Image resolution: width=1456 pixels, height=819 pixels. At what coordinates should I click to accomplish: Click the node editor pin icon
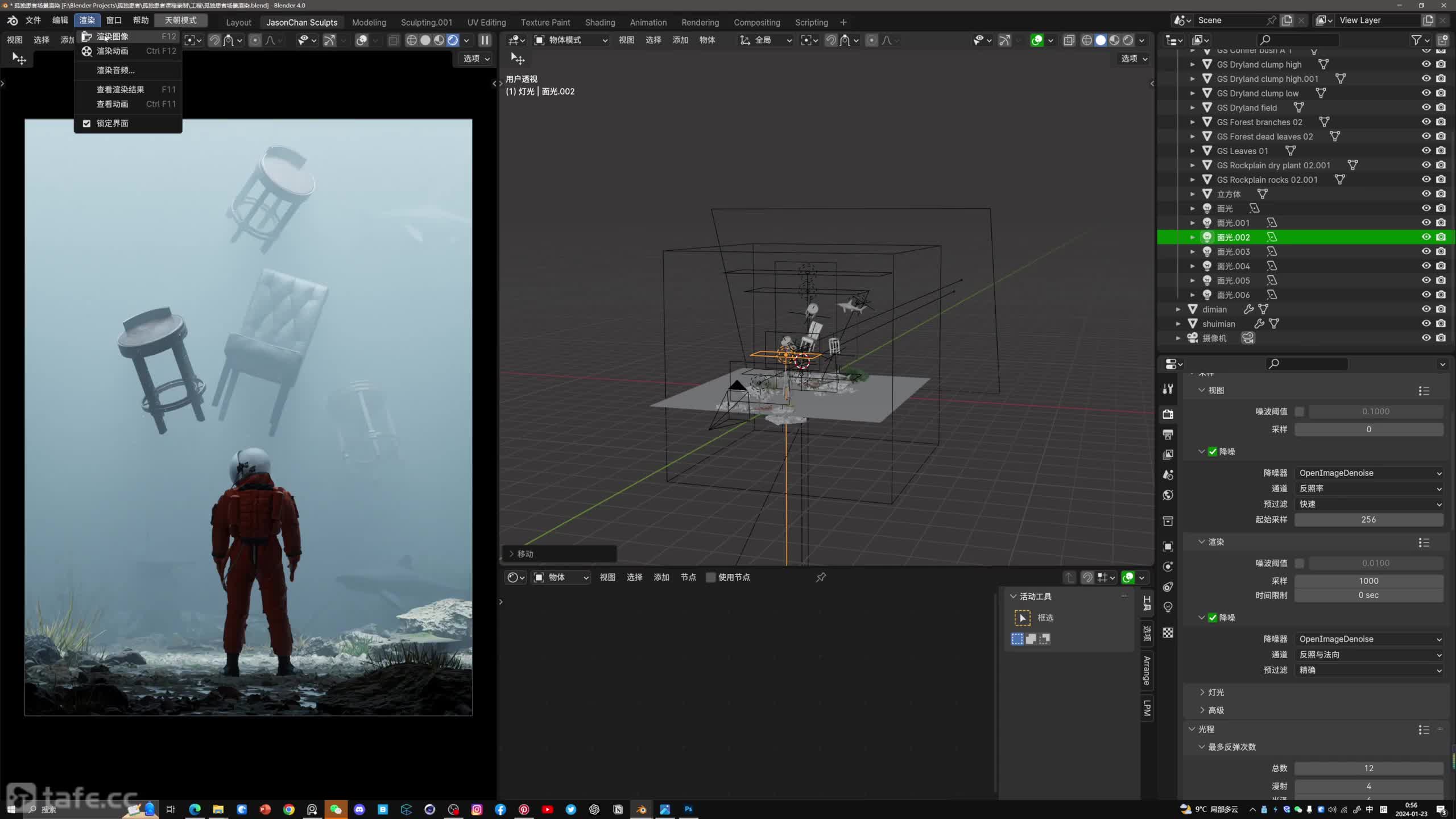point(821,577)
